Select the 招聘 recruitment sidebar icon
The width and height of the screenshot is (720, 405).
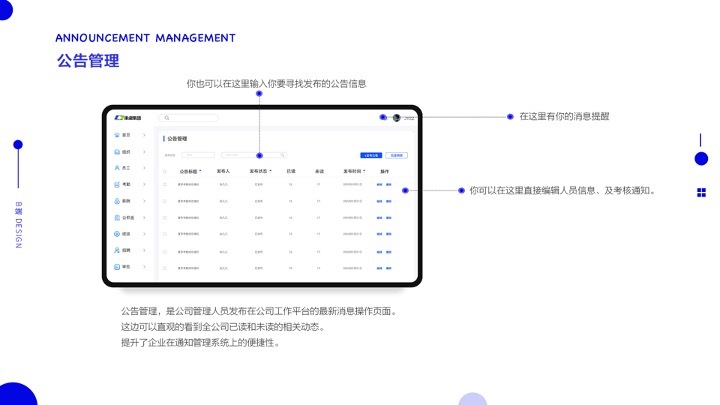(x=117, y=250)
